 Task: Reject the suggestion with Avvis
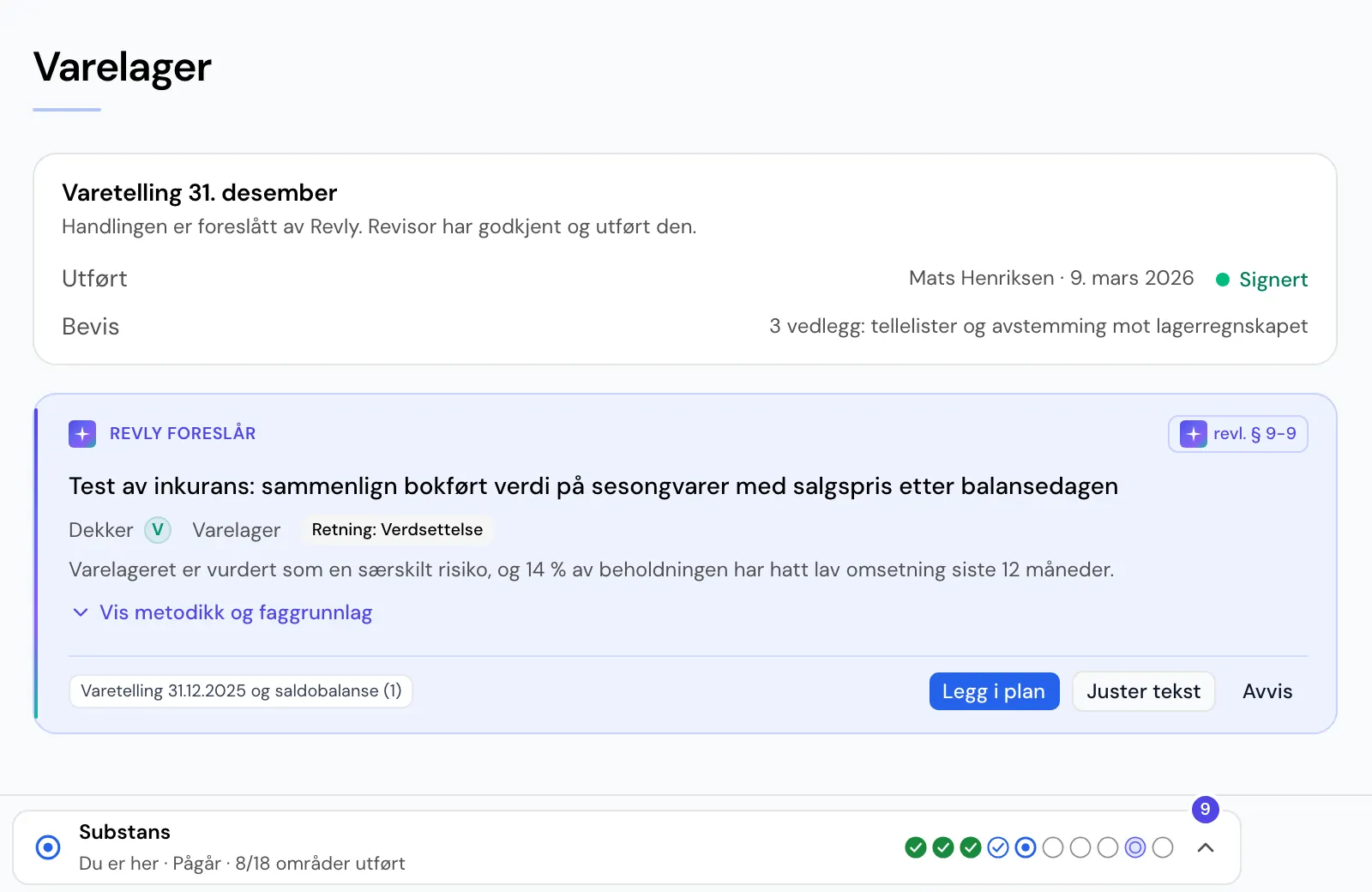(x=1267, y=691)
